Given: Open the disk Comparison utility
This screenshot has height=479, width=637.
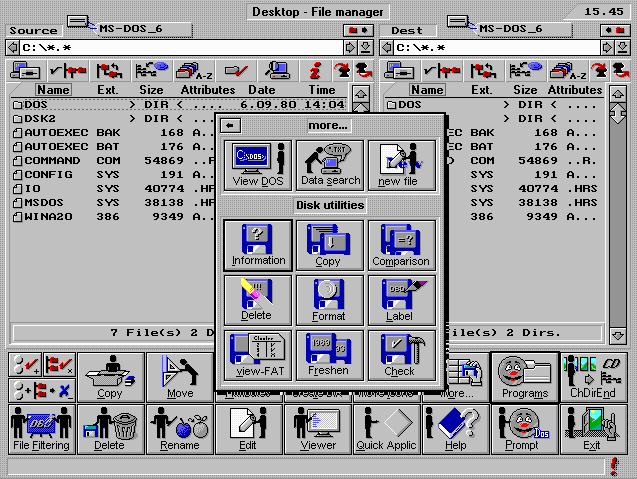Looking at the screenshot, I should pos(402,245).
